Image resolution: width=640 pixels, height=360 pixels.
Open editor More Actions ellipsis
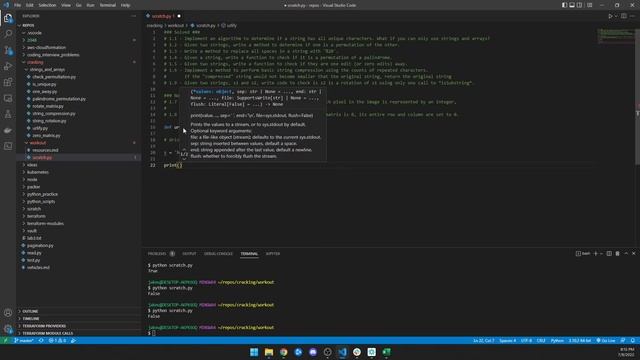pyautogui.click(x=632, y=16)
